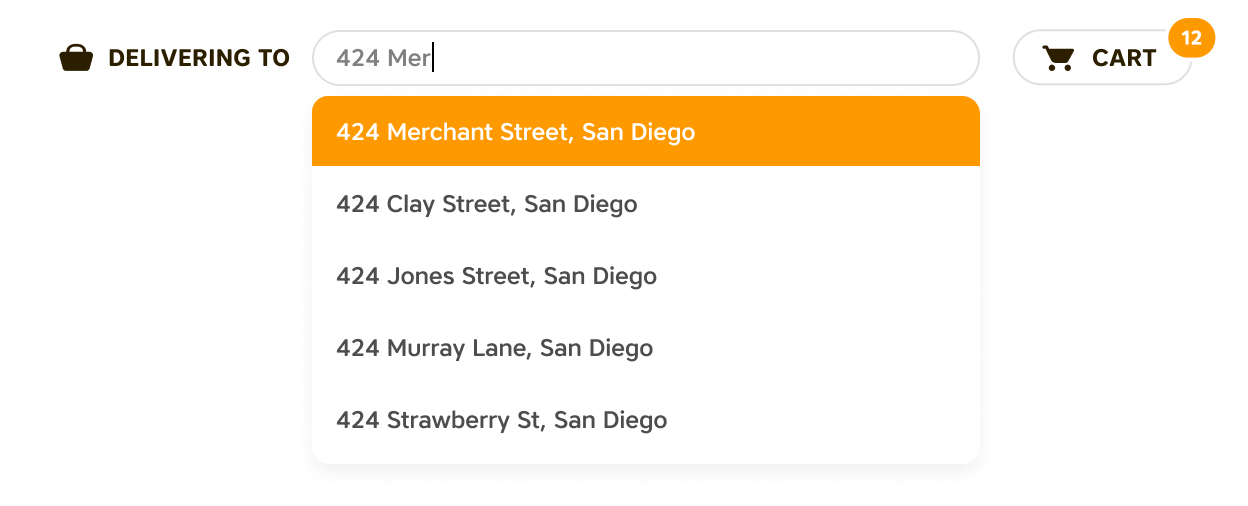Pick 424 Jones Street, San Diego
The height and width of the screenshot is (506, 1248).
(646, 276)
